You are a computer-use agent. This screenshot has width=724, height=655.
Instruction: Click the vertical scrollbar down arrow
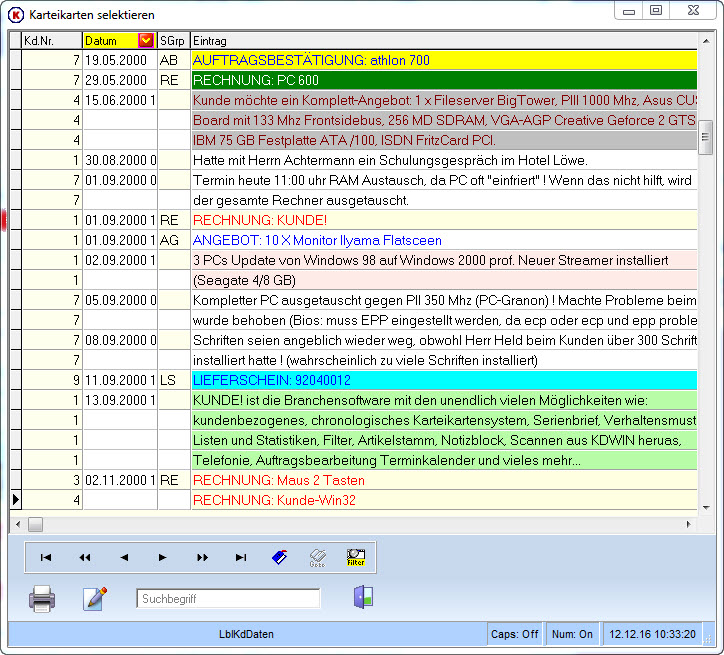coord(706,508)
